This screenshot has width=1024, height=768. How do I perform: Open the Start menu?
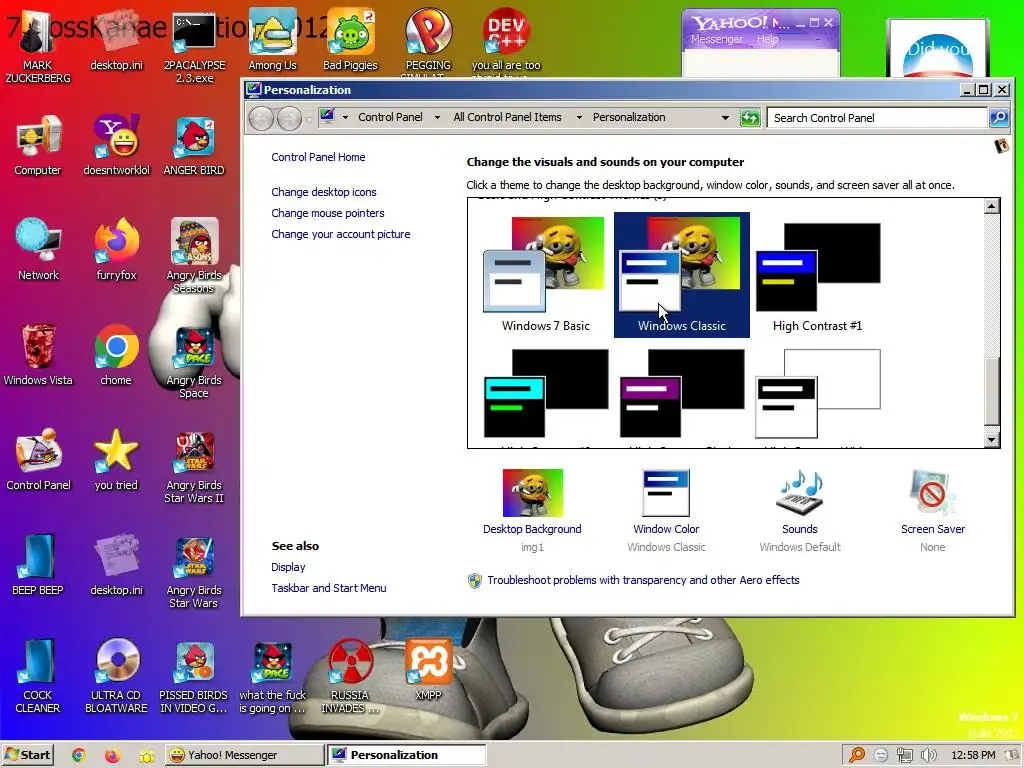tap(27, 755)
